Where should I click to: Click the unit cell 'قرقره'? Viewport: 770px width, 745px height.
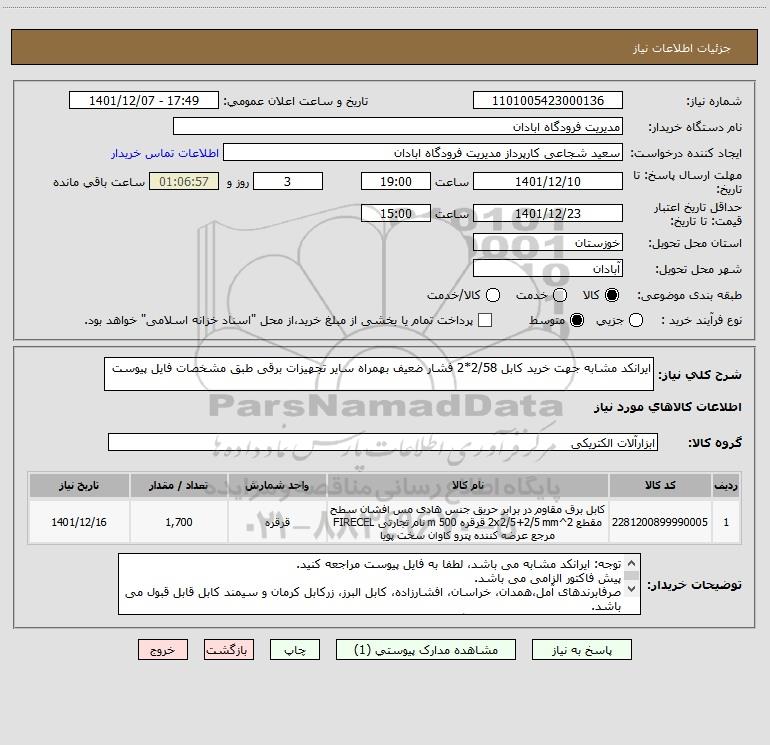[277, 522]
